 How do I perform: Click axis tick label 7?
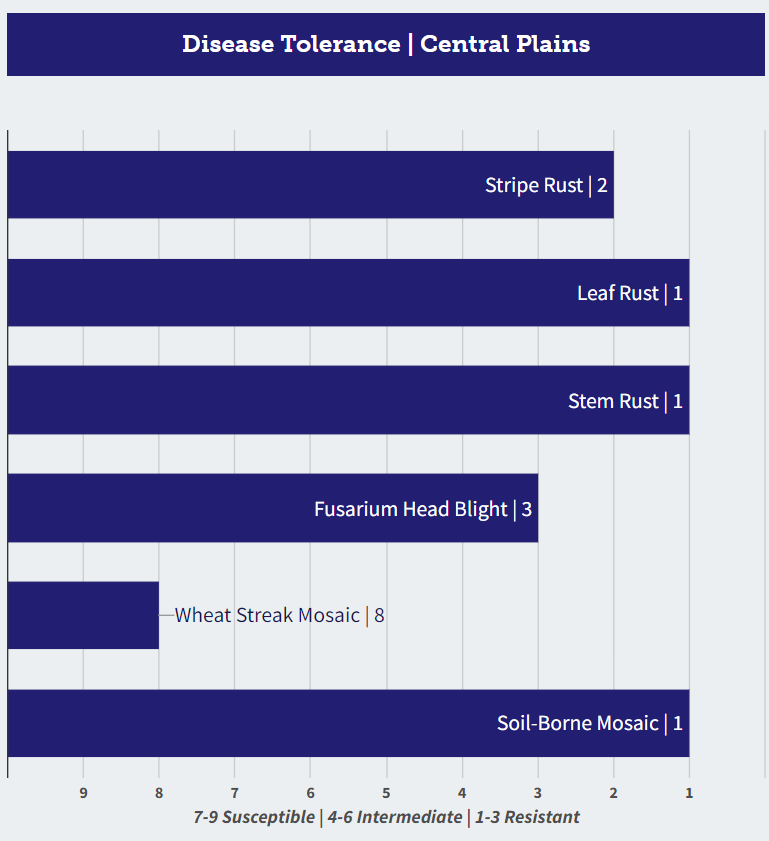(234, 793)
